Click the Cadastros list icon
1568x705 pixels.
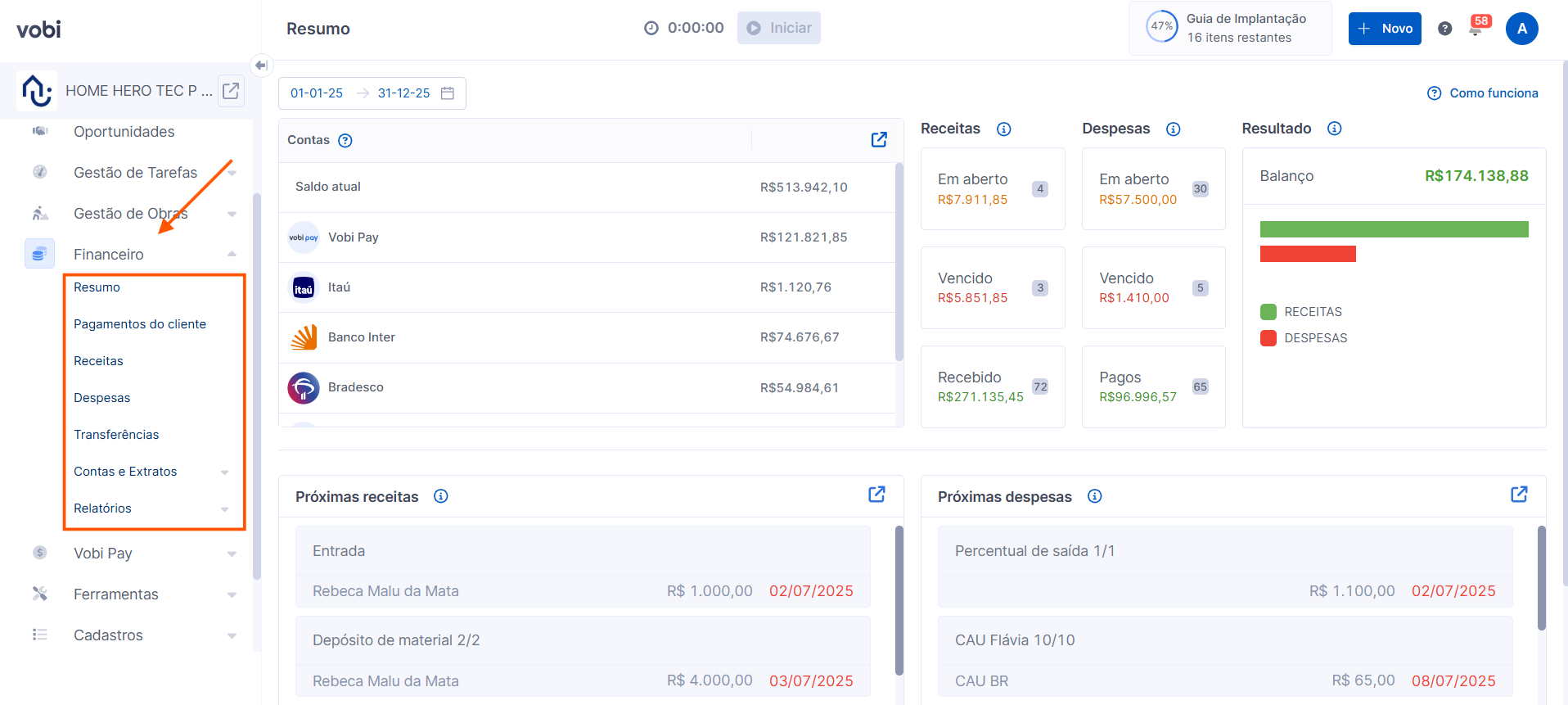tap(39, 635)
